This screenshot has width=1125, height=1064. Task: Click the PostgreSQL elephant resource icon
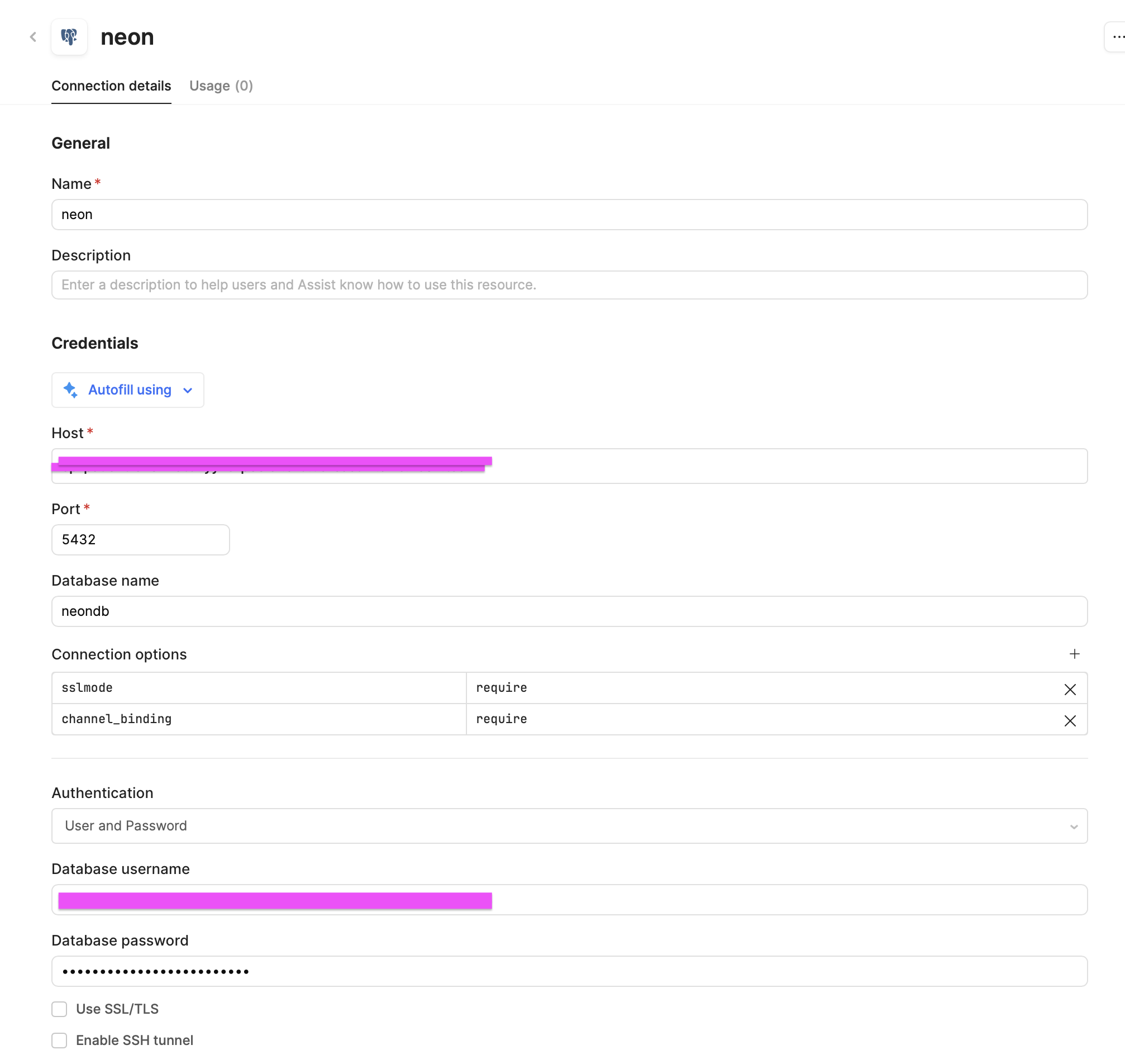[x=69, y=37]
